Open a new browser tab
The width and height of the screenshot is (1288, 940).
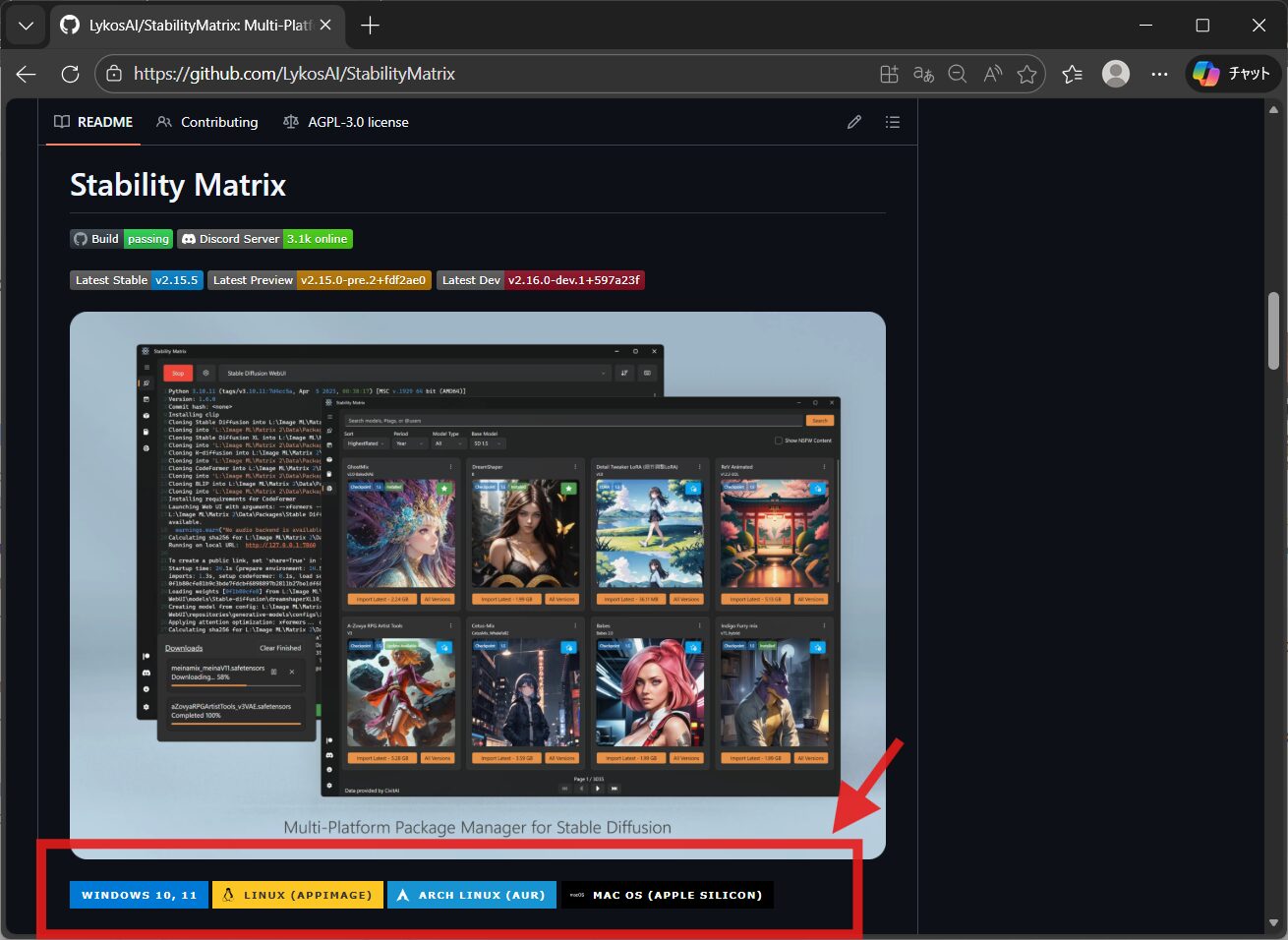[x=370, y=26]
